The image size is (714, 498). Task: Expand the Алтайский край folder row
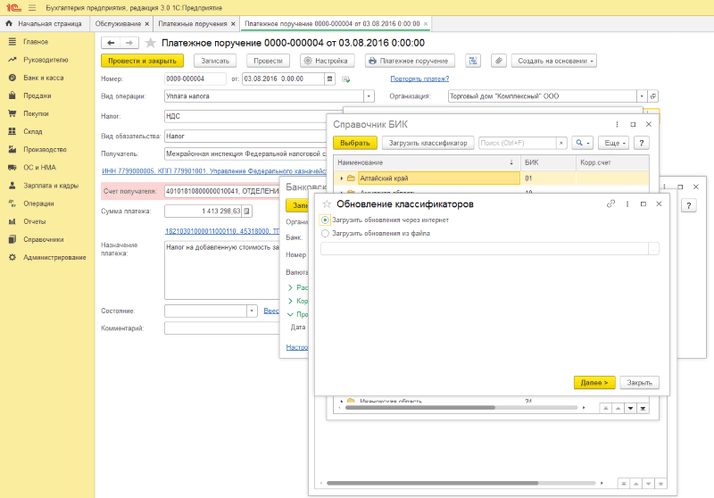coord(342,178)
